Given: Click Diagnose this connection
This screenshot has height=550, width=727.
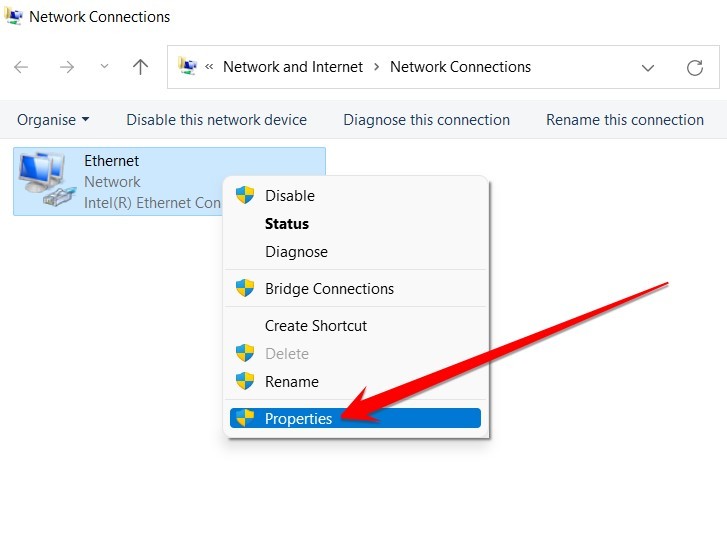Looking at the screenshot, I should (x=427, y=120).
